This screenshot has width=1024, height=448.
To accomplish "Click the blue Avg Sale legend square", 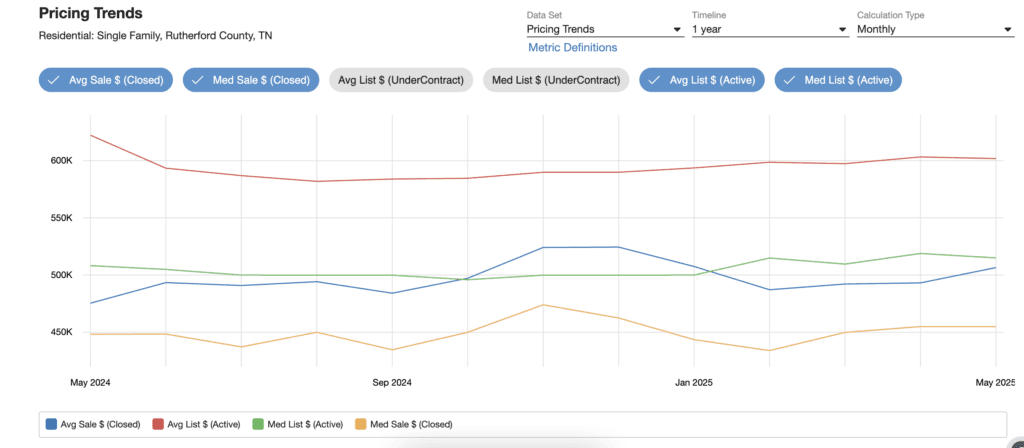I will (x=51, y=424).
